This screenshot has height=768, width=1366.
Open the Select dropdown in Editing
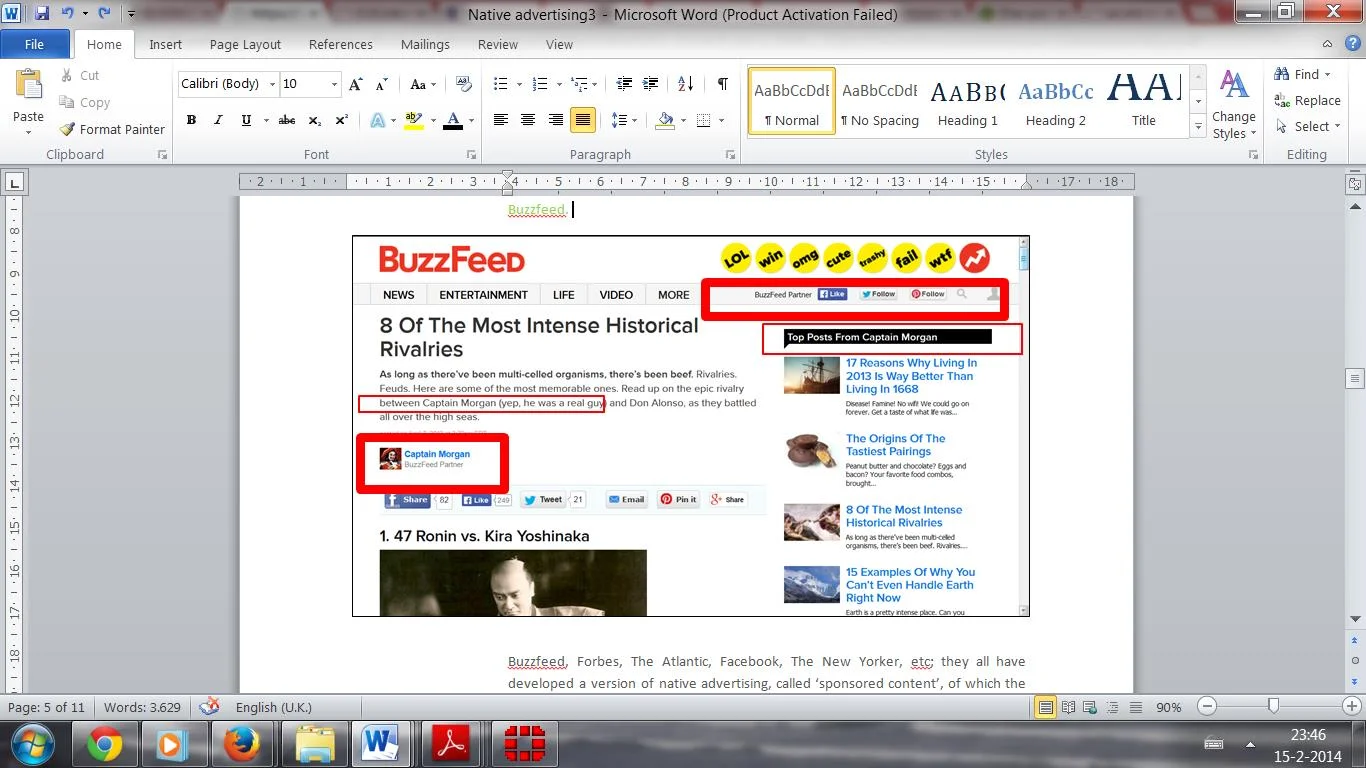click(1308, 127)
